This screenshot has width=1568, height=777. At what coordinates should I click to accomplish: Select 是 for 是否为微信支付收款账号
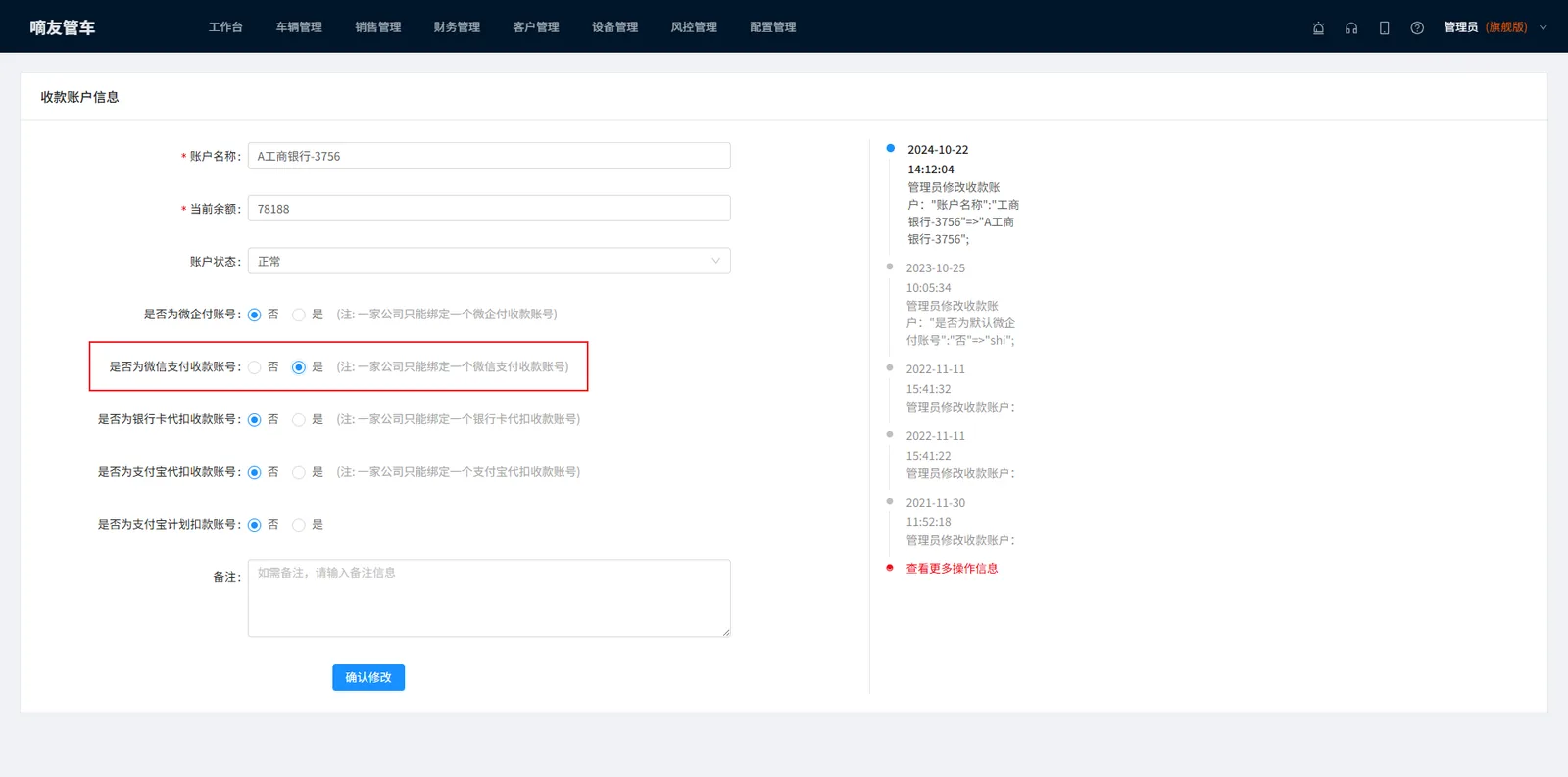tap(299, 367)
